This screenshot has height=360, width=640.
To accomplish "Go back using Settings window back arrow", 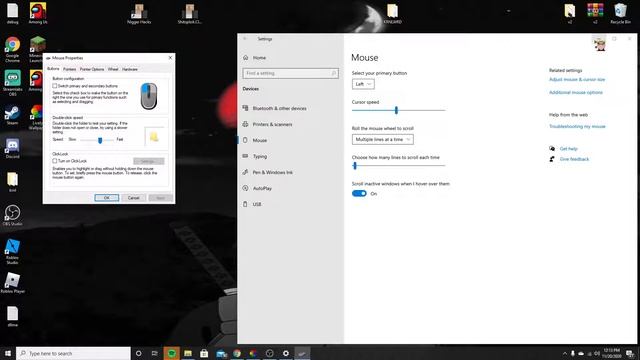I will 245,39.
